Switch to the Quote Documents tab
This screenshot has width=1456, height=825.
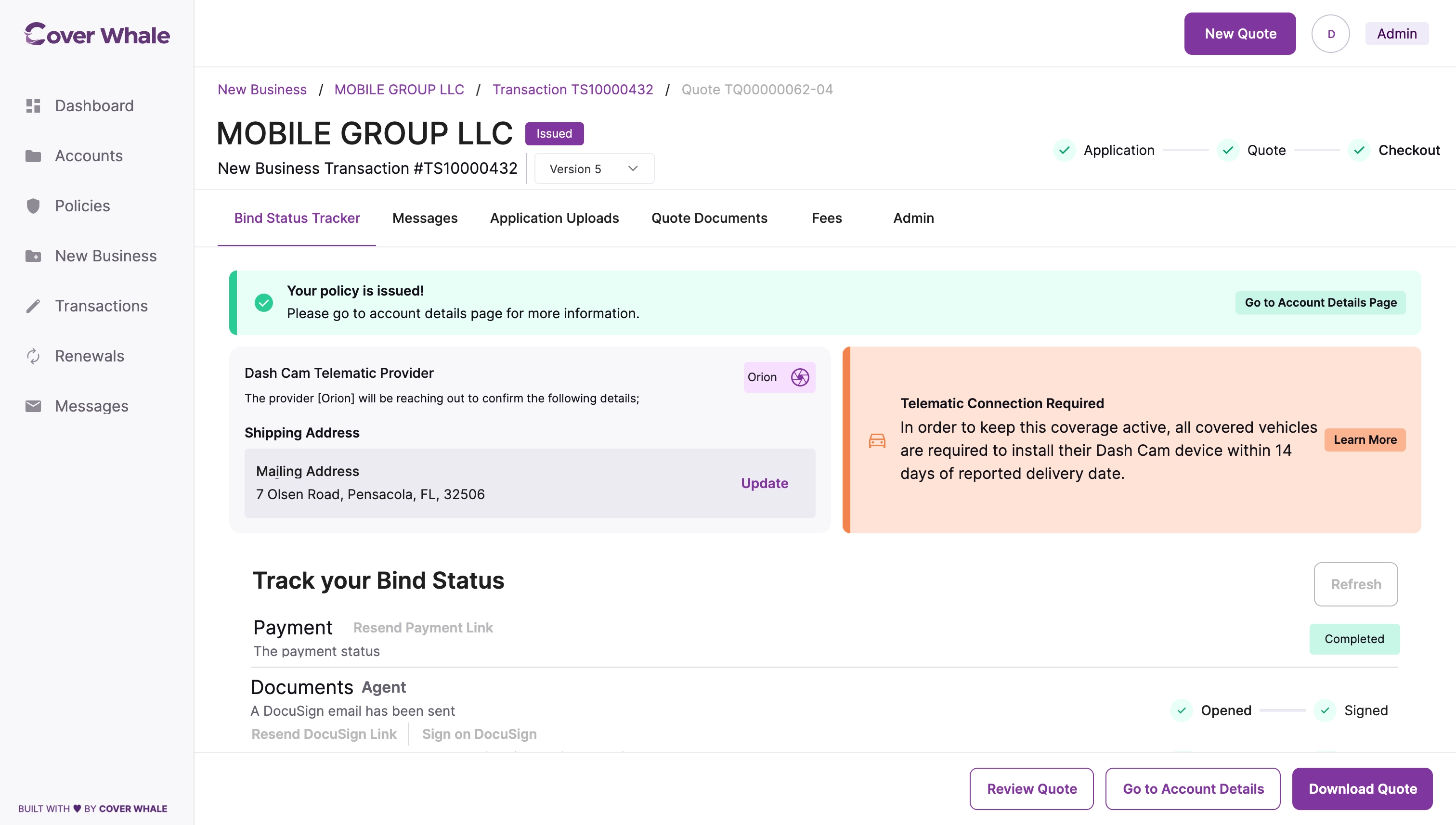709,218
